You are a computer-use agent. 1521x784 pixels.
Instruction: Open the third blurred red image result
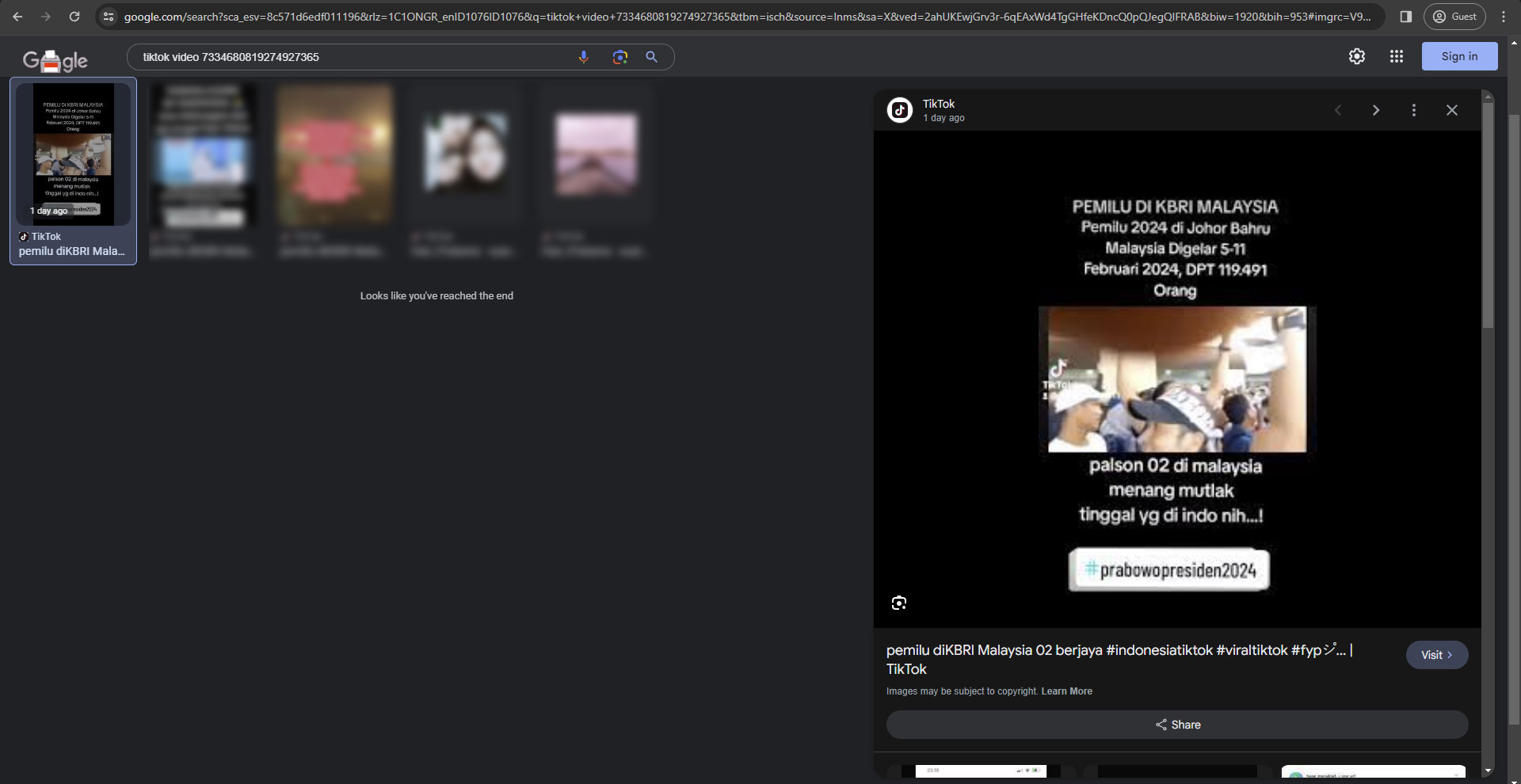(334, 154)
